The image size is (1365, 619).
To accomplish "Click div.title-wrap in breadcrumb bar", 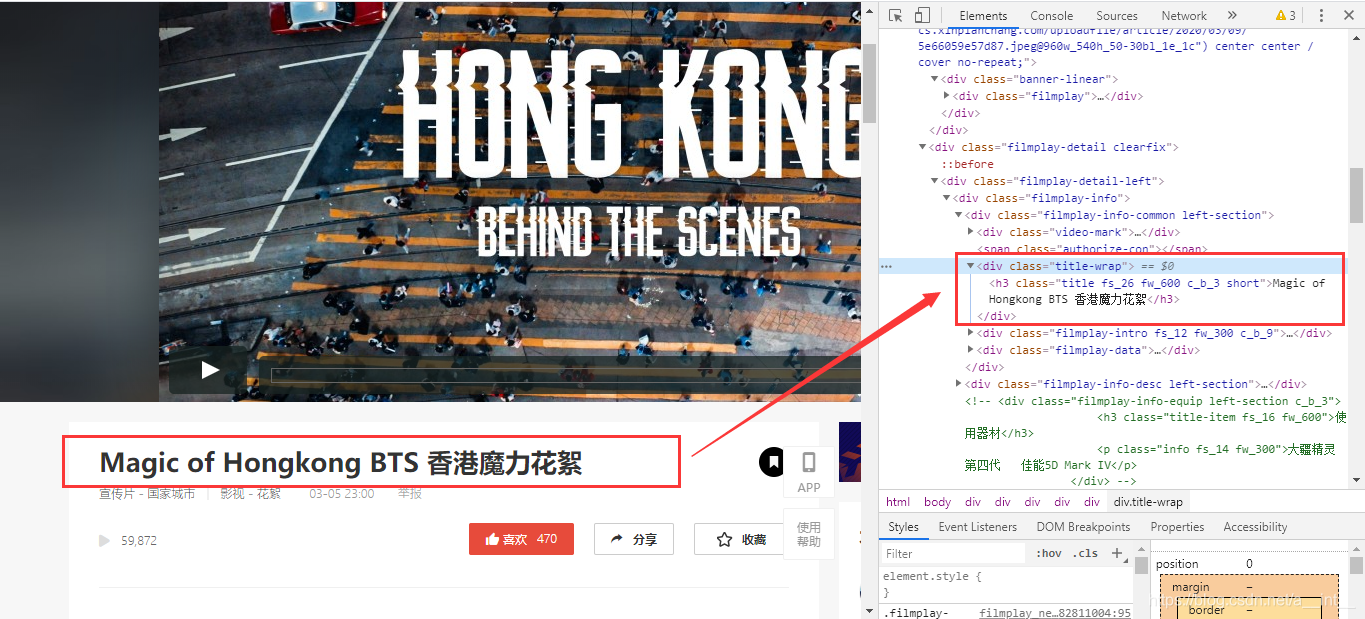I will (1148, 502).
